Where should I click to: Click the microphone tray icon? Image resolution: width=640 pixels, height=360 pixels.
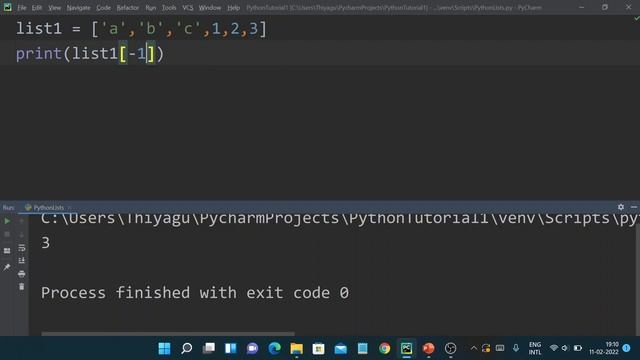coord(516,348)
